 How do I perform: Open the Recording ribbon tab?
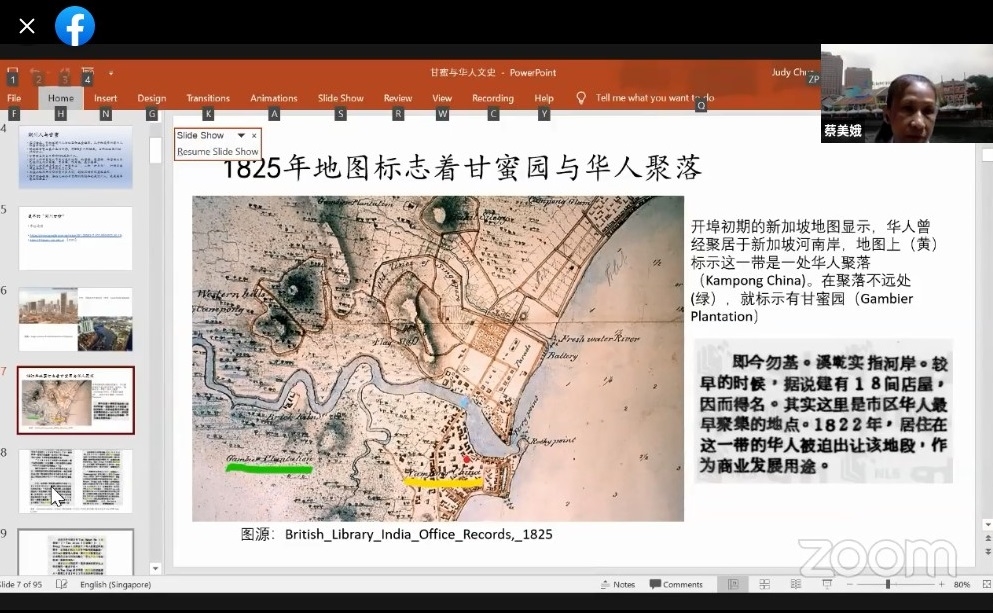493,98
